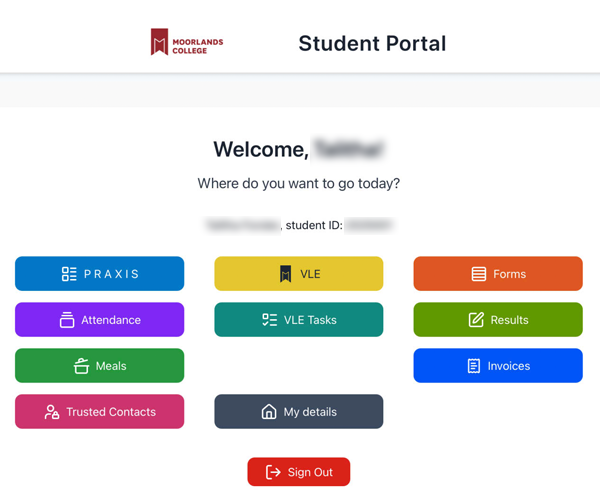
Task: Click the Moorlands College logo
Action: coord(187,42)
